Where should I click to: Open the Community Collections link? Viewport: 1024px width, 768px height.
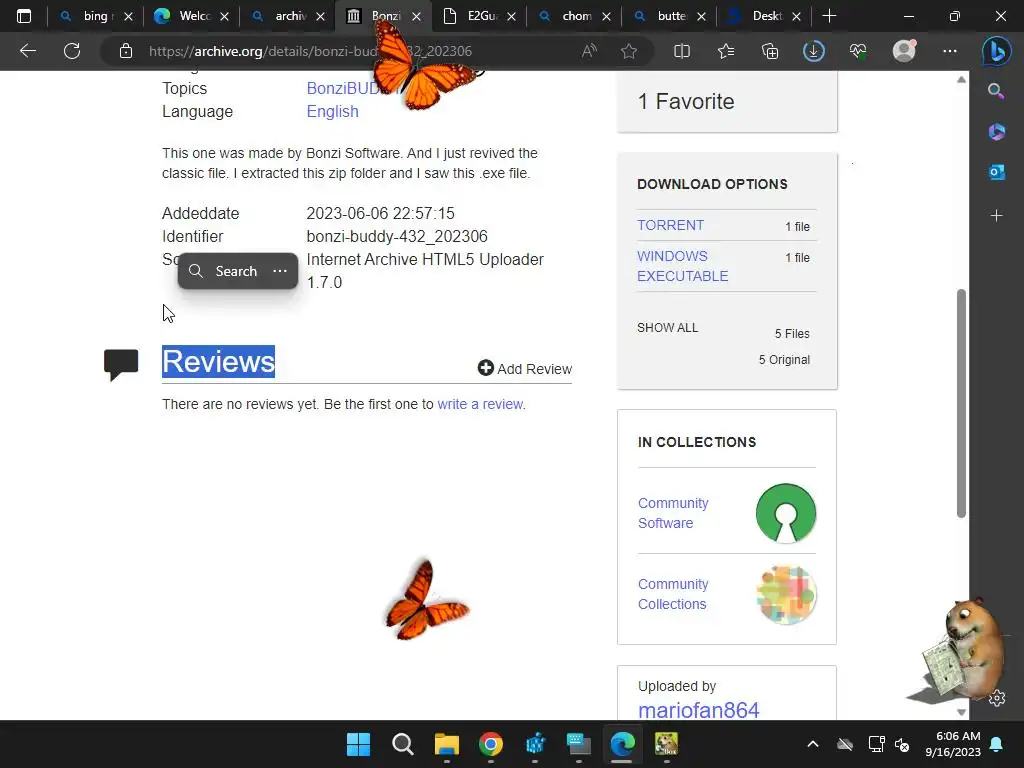point(673,594)
